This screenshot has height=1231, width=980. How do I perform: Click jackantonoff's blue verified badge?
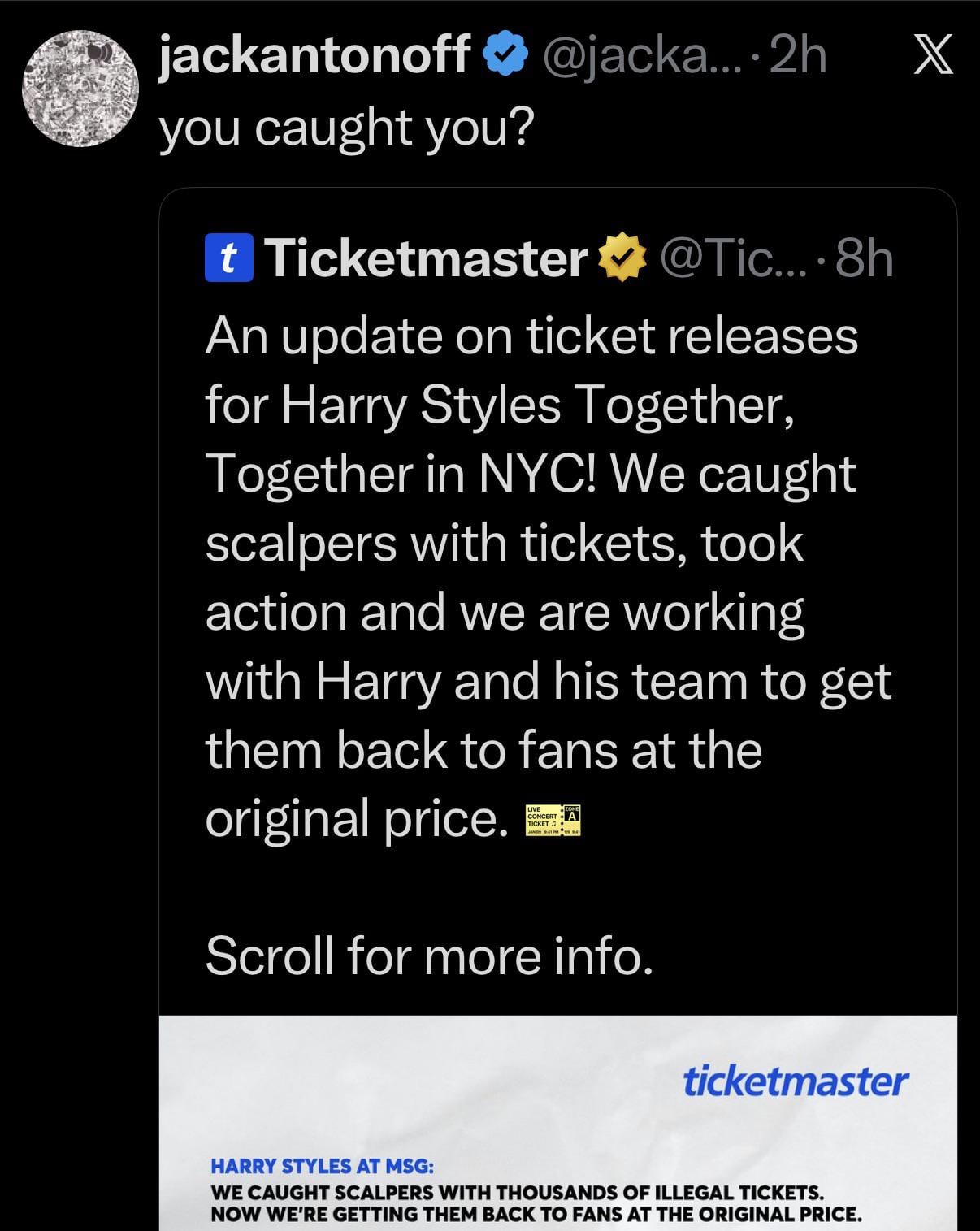pyautogui.click(x=505, y=55)
